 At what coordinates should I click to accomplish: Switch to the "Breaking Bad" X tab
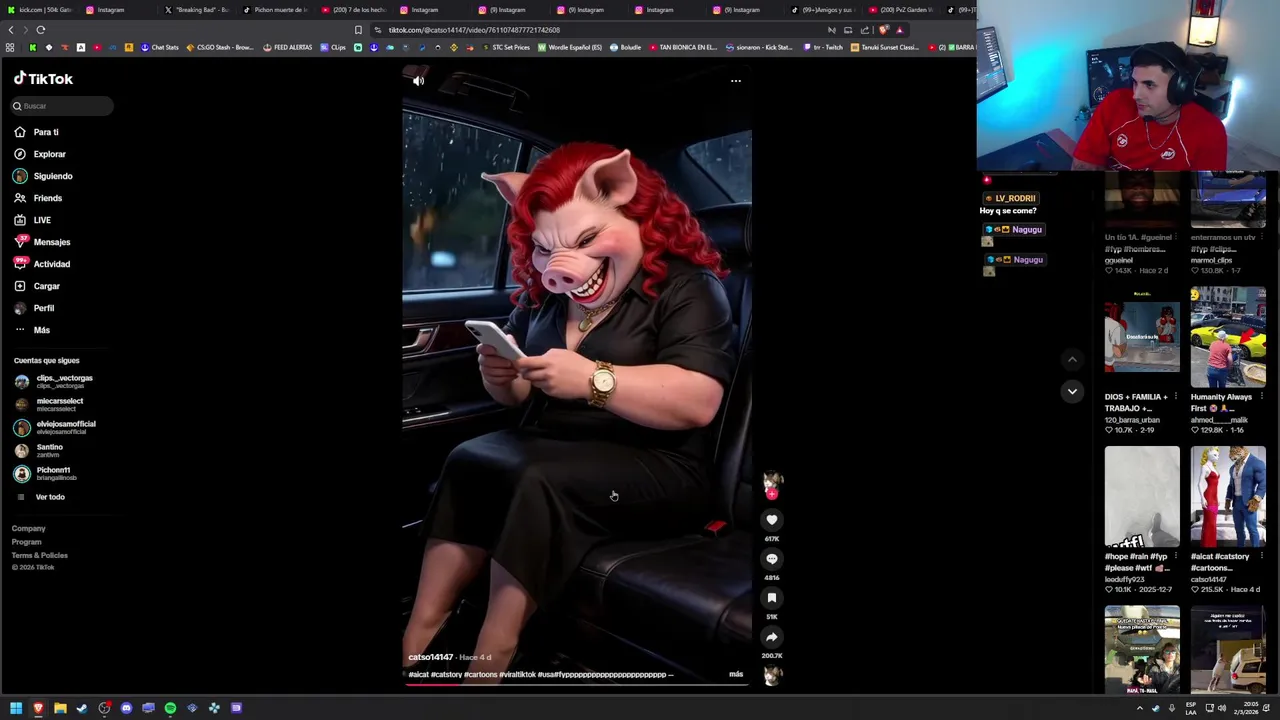point(197,10)
